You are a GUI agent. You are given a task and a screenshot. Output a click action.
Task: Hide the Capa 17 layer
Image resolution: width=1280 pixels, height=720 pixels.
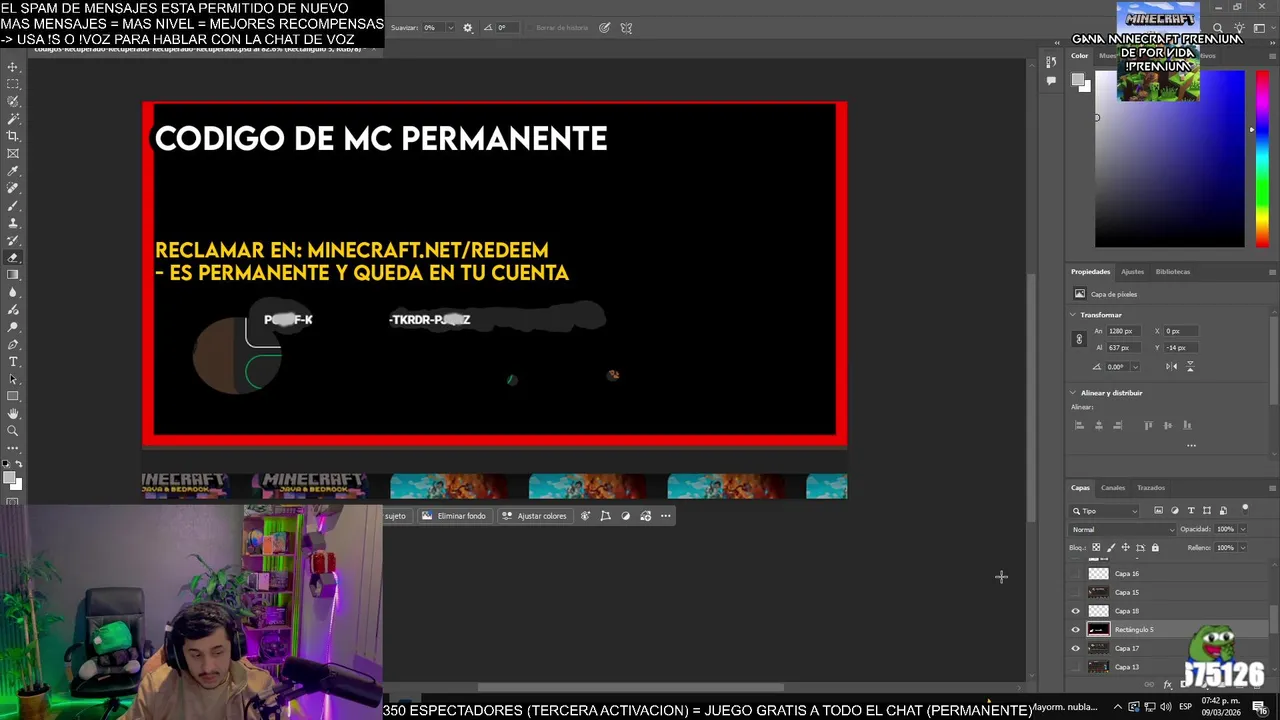(1076, 648)
